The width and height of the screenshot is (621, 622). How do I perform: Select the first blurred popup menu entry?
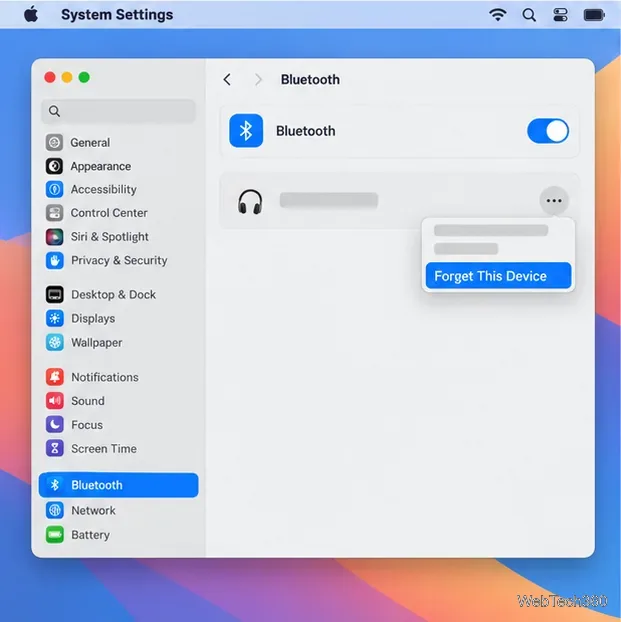click(491, 230)
